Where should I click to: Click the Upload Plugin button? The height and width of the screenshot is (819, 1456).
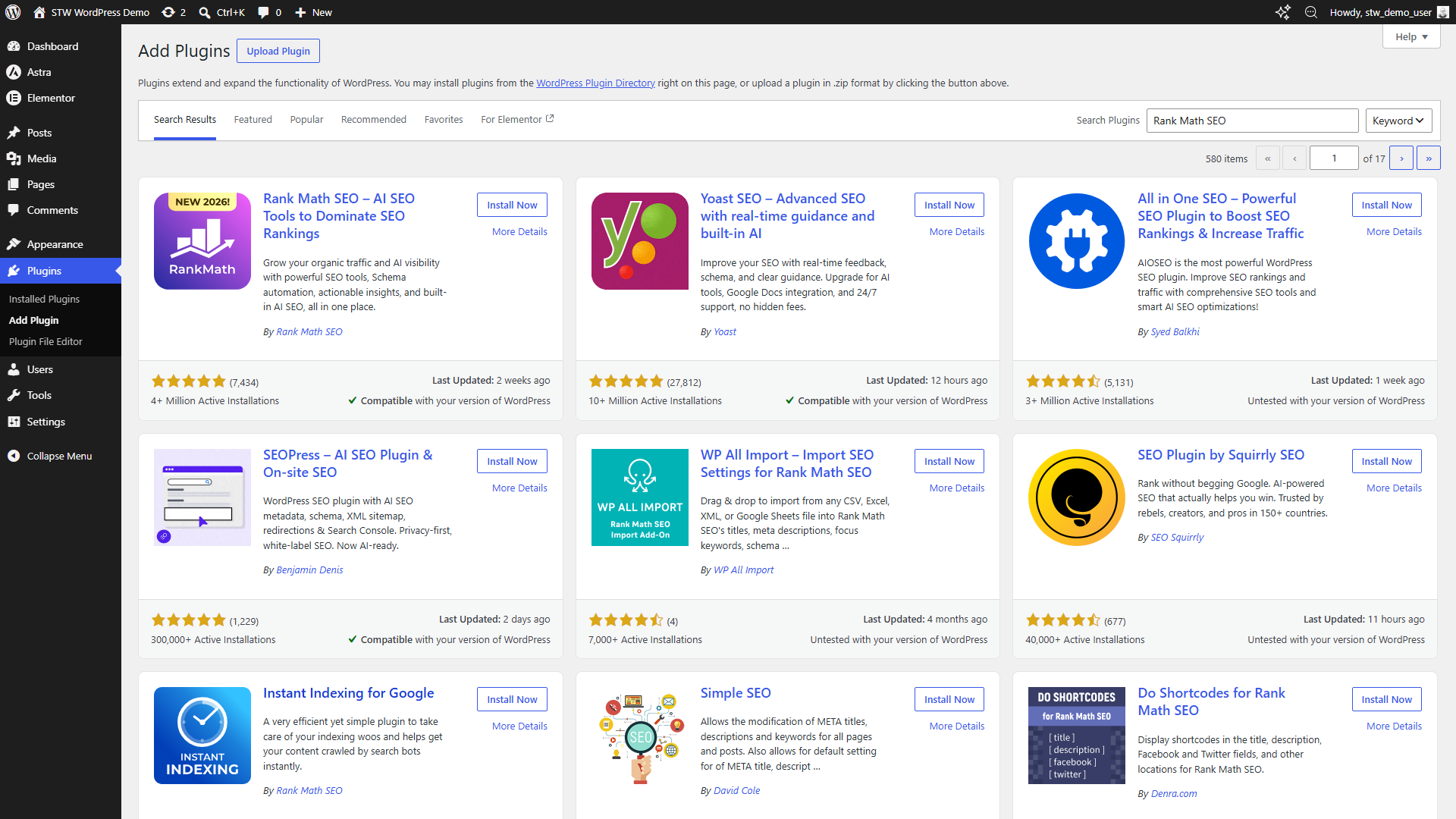click(278, 51)
